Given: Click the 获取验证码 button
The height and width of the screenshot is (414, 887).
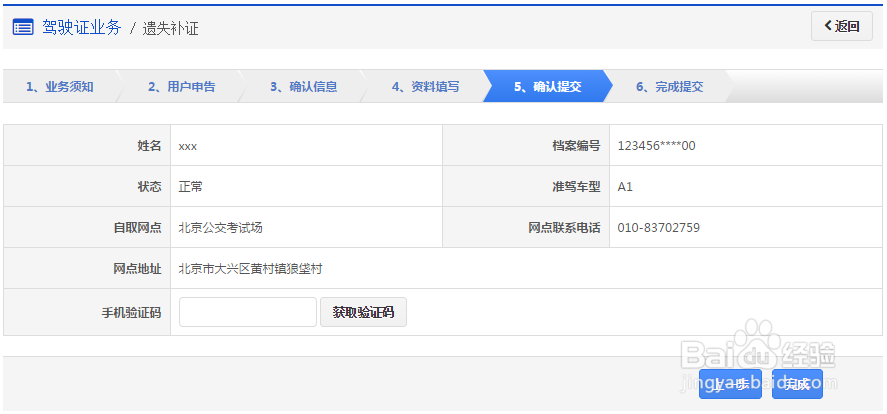Looking at the screenshot, I should 363,312.
